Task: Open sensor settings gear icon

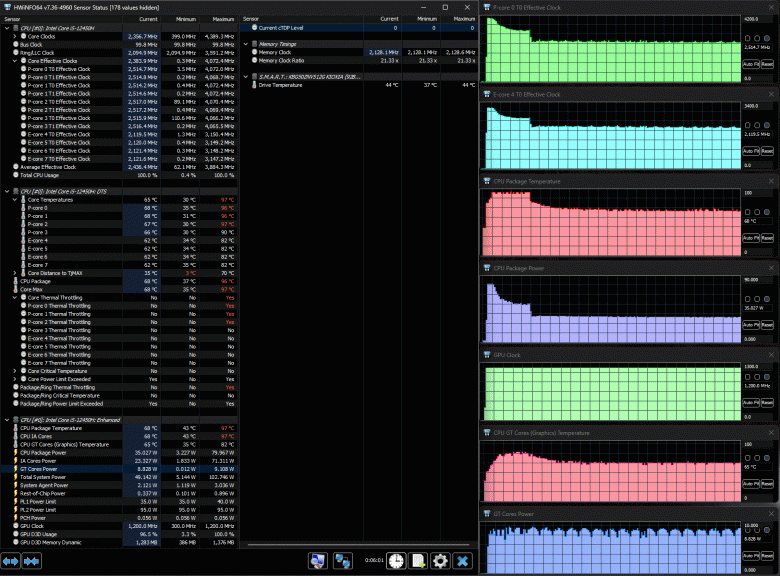Action: point(440,562)
